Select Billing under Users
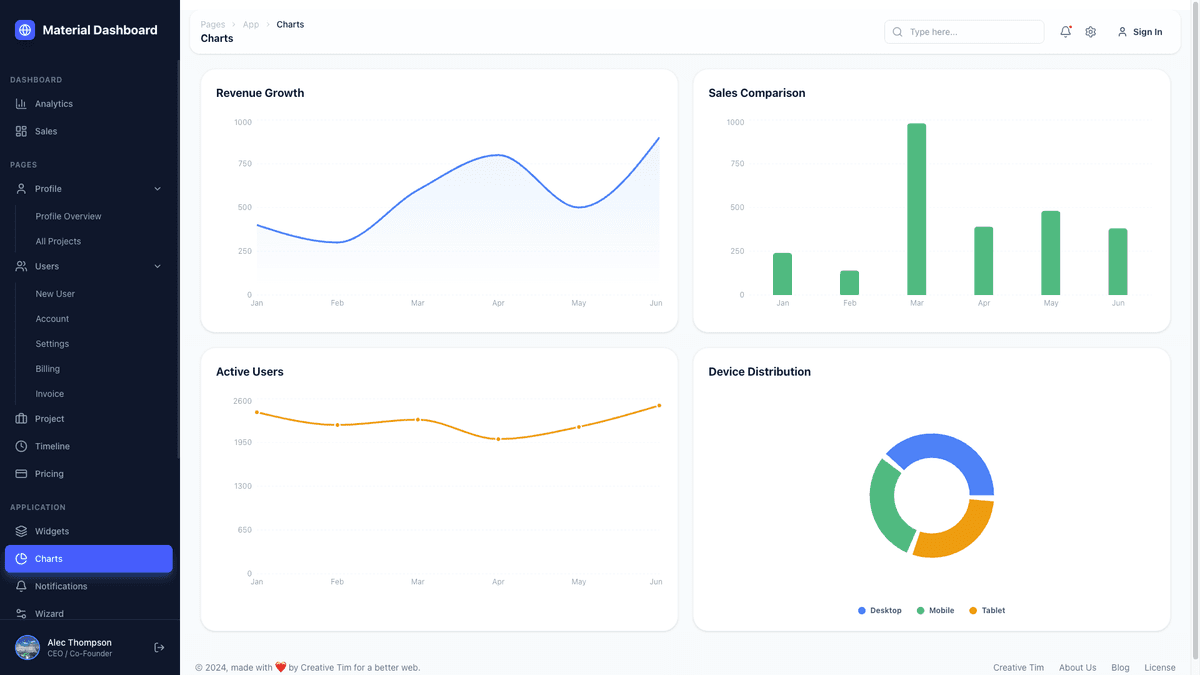This screenshot has width=1200, height=675. pyautogui.click(x=48, y=368)
